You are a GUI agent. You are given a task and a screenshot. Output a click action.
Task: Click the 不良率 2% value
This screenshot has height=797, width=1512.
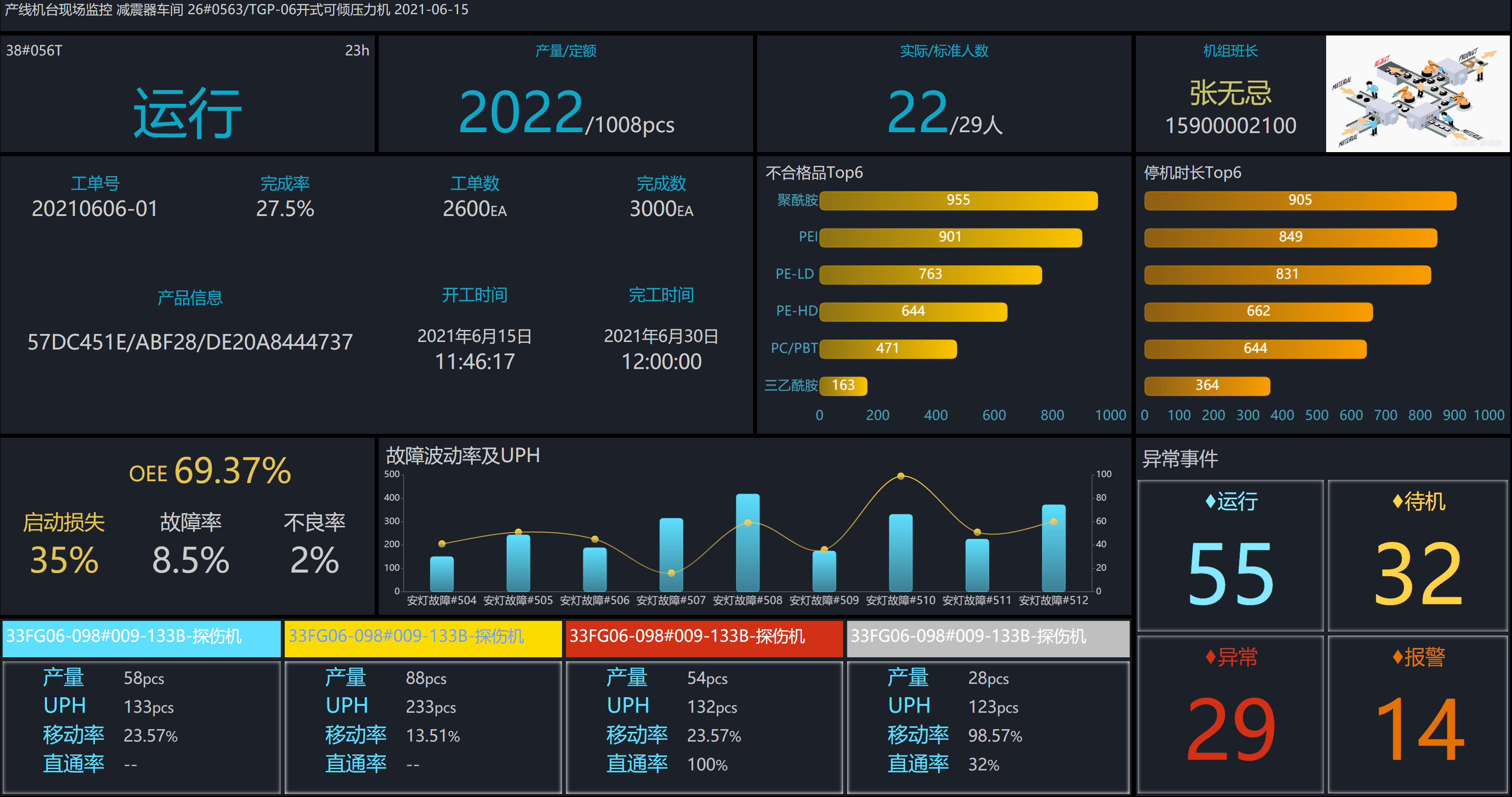(314, 560)
